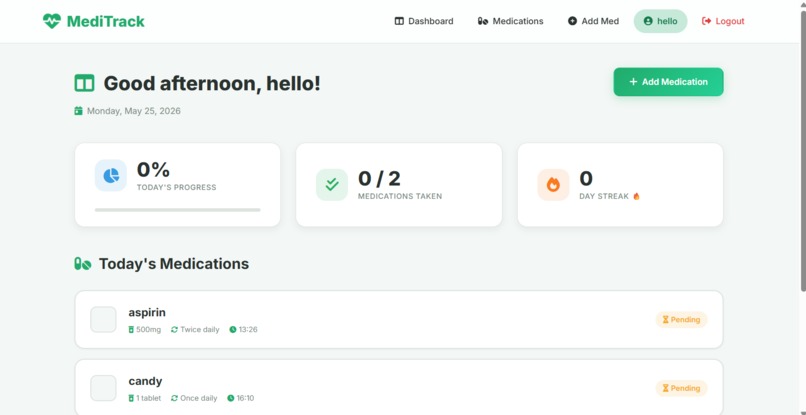Click the small fire emoji after DAY STREAK

(636, 196)
